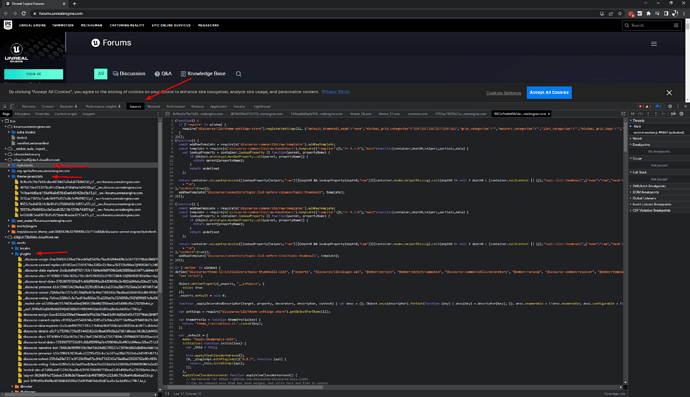Click the pause script execution icon
Screen dimensions: 690x397
click(x=633, y=114)
